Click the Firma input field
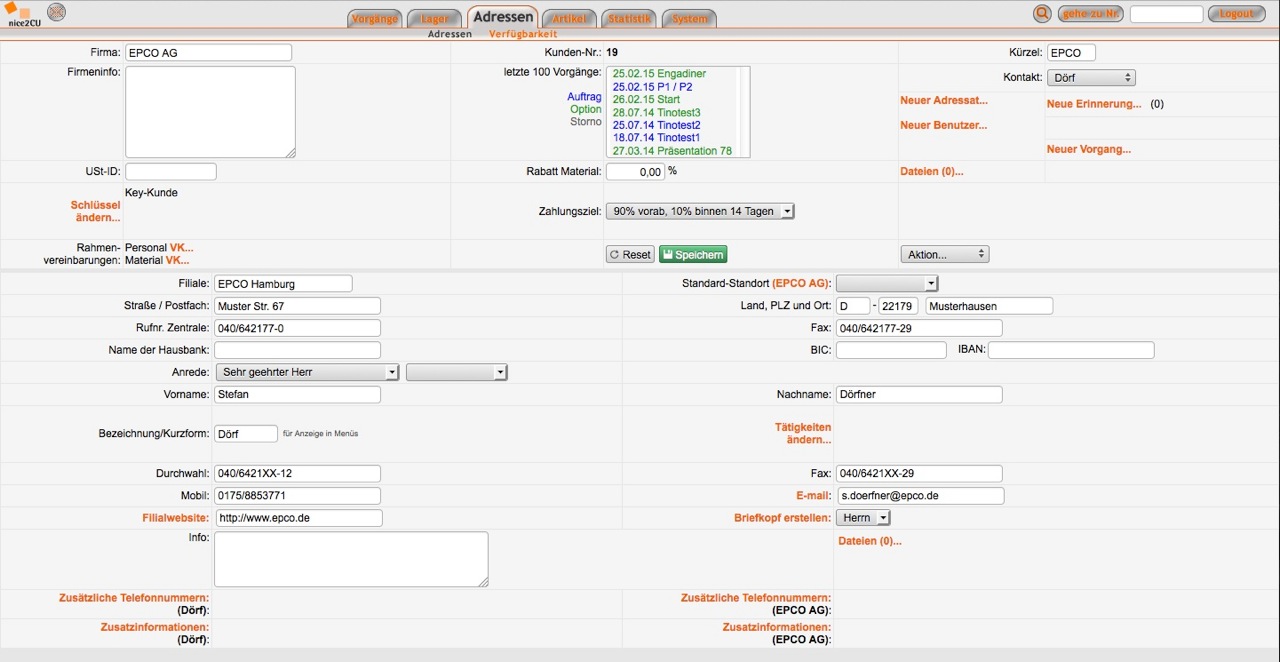The width and height of the screenshot is (1280, 662). pos(208,53)
